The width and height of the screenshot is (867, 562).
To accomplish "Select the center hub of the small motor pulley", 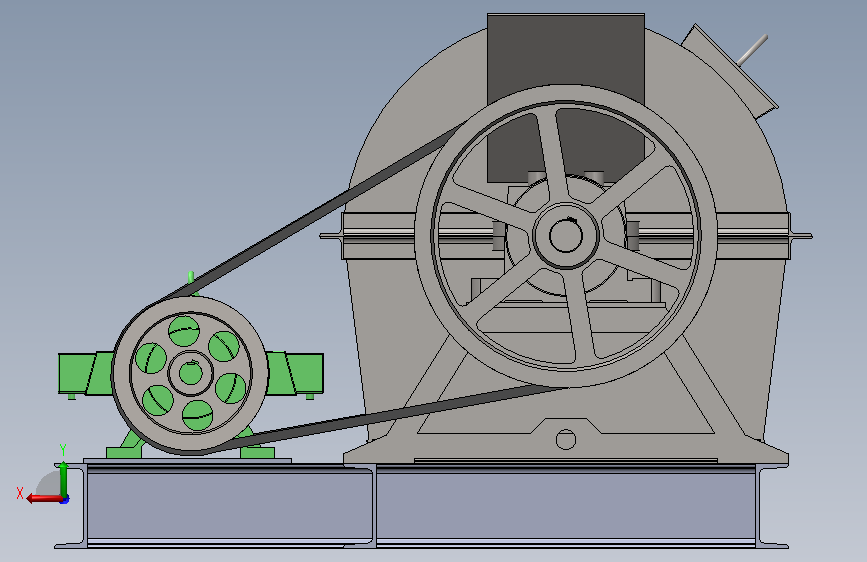I will [x=190, y=373].
